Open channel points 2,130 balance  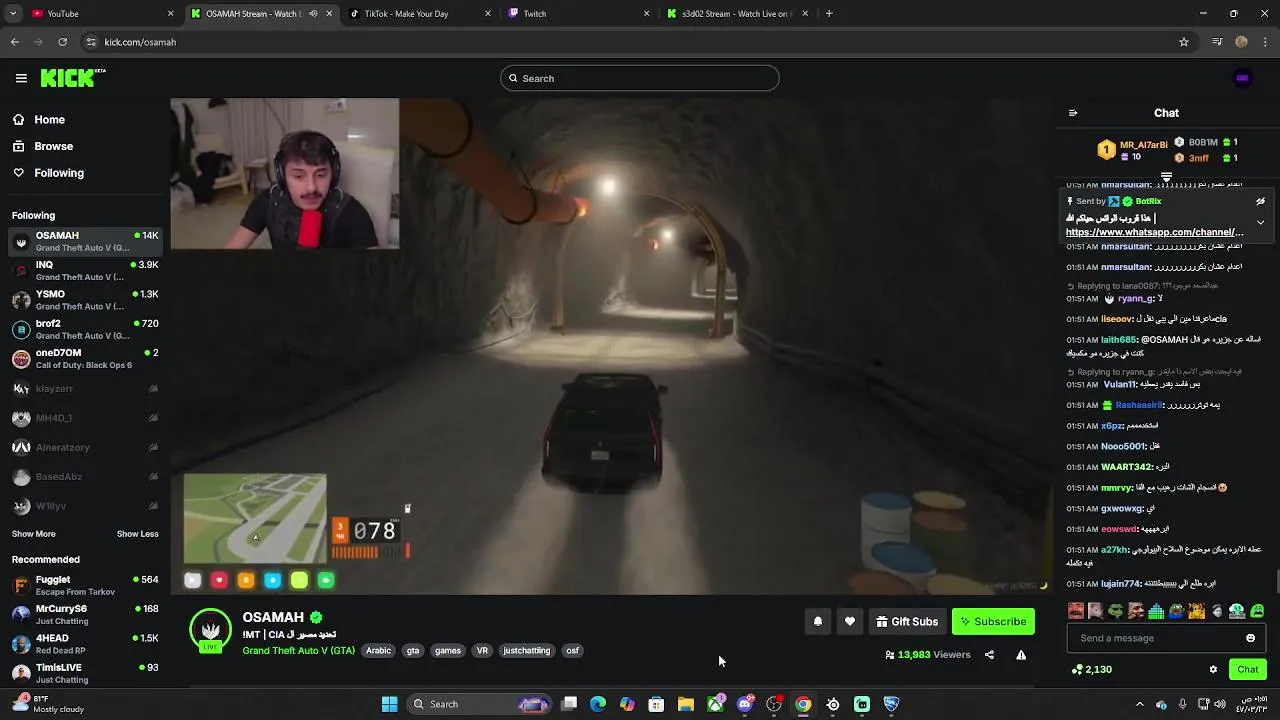pyautogui.click(x=1092, y=669)
